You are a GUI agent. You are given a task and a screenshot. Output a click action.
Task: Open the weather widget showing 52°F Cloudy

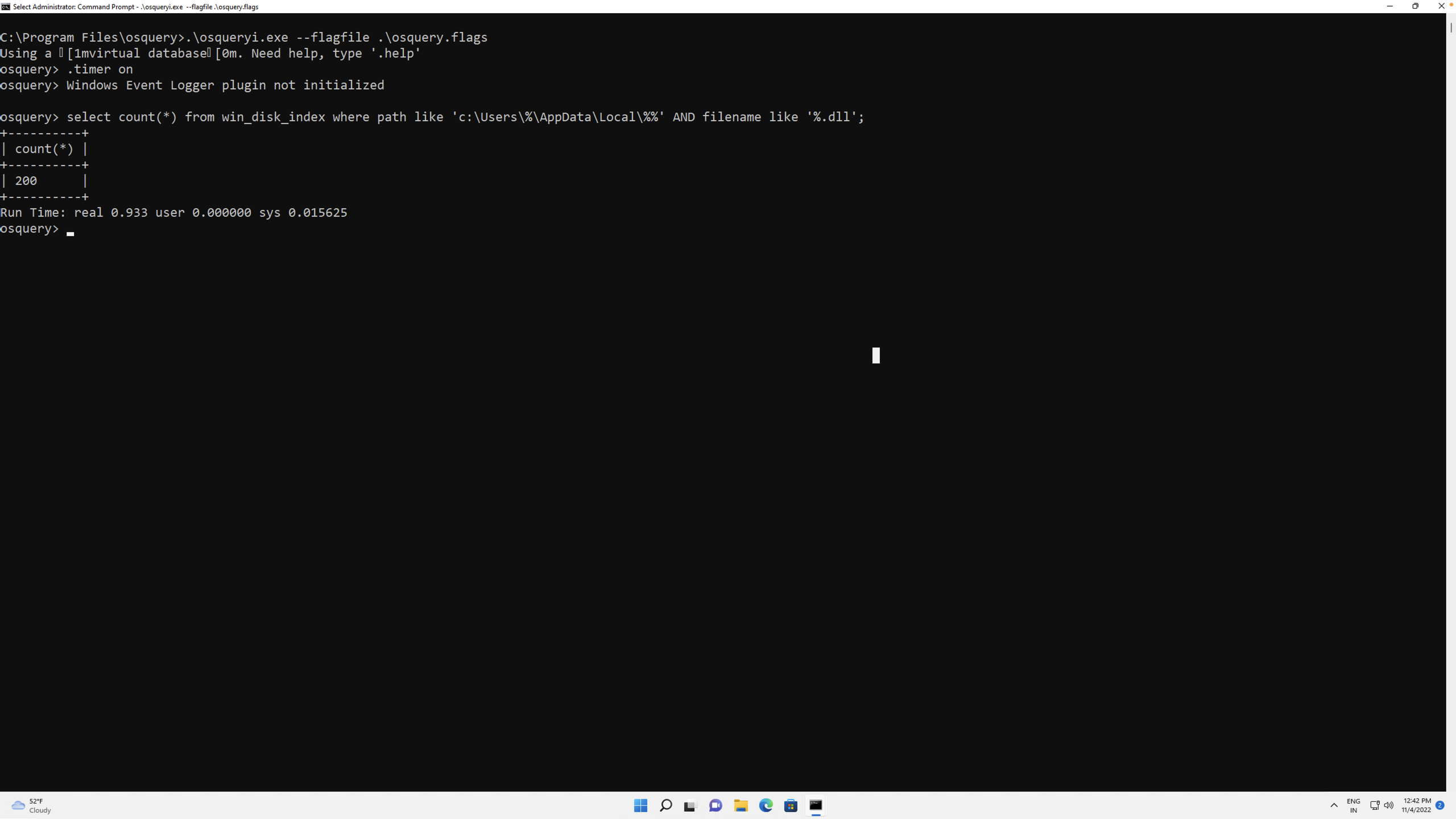tap(32, 805)
